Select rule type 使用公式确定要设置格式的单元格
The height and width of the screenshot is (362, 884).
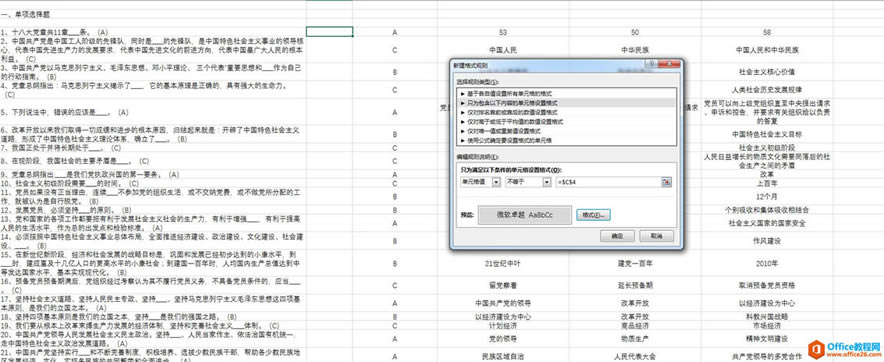coord(567,139)
